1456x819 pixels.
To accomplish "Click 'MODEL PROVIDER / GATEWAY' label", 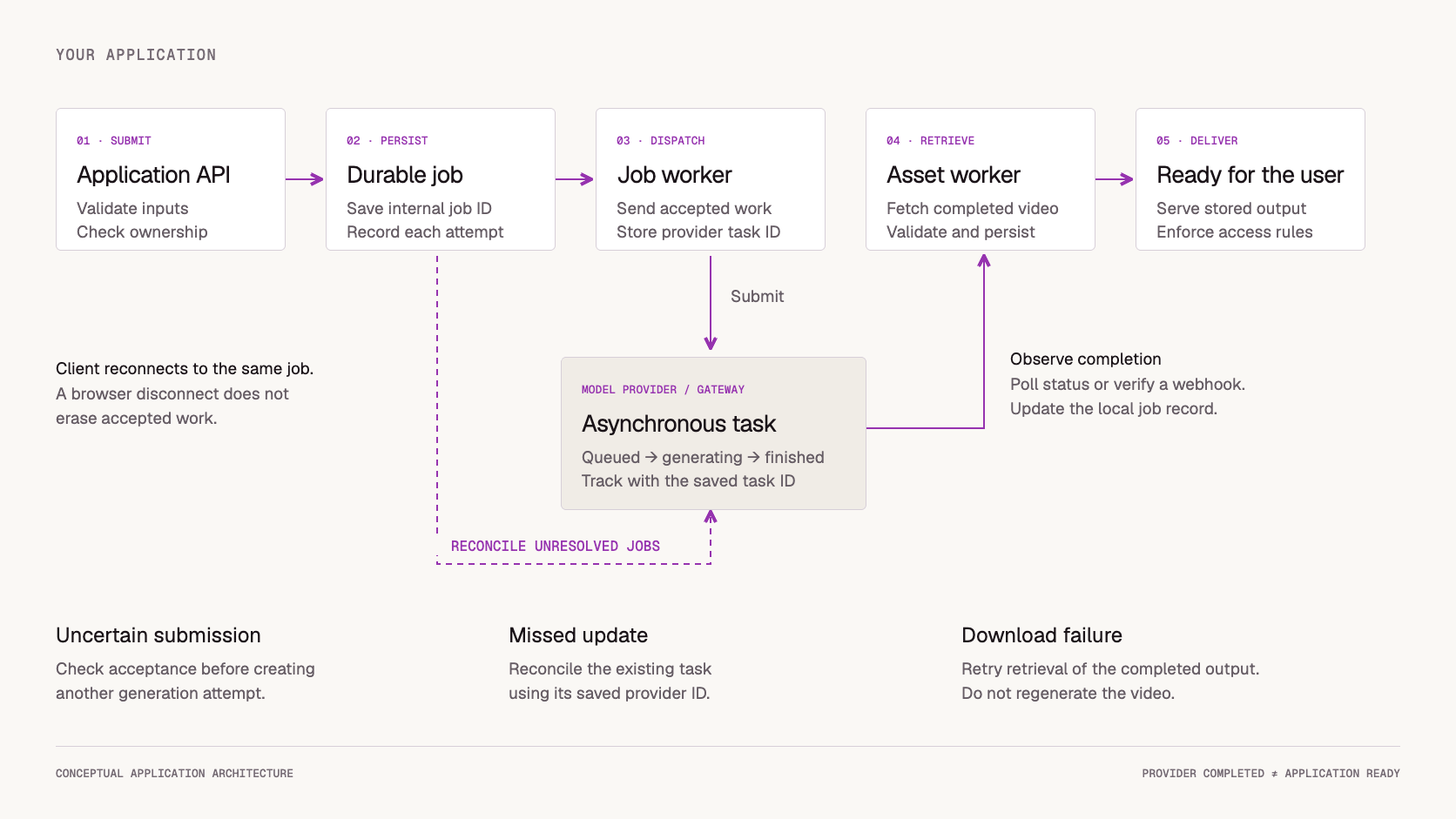I will tap(664, 389).
